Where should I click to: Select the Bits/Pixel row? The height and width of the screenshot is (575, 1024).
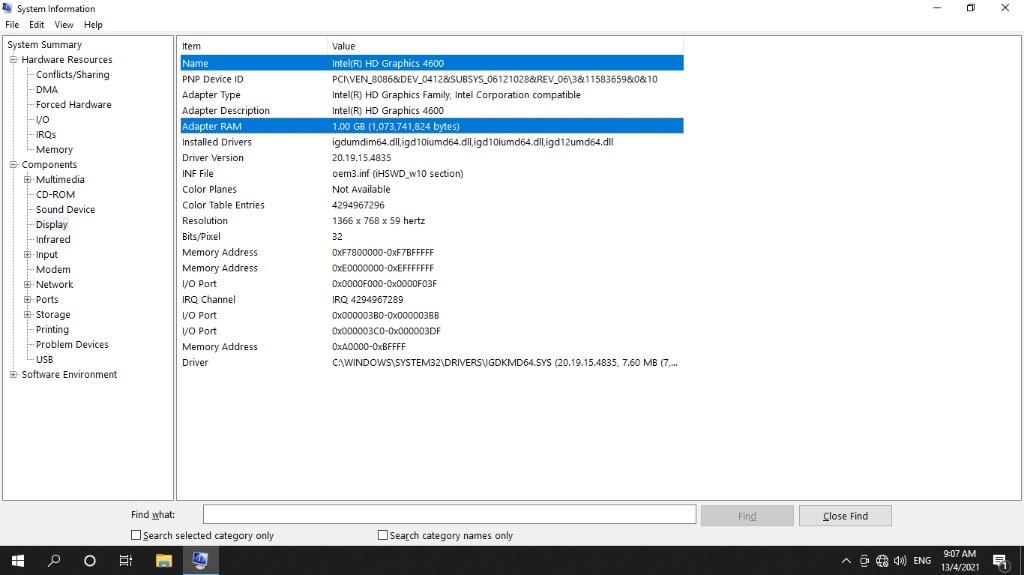pyautogui.click(x=432, y=237)
